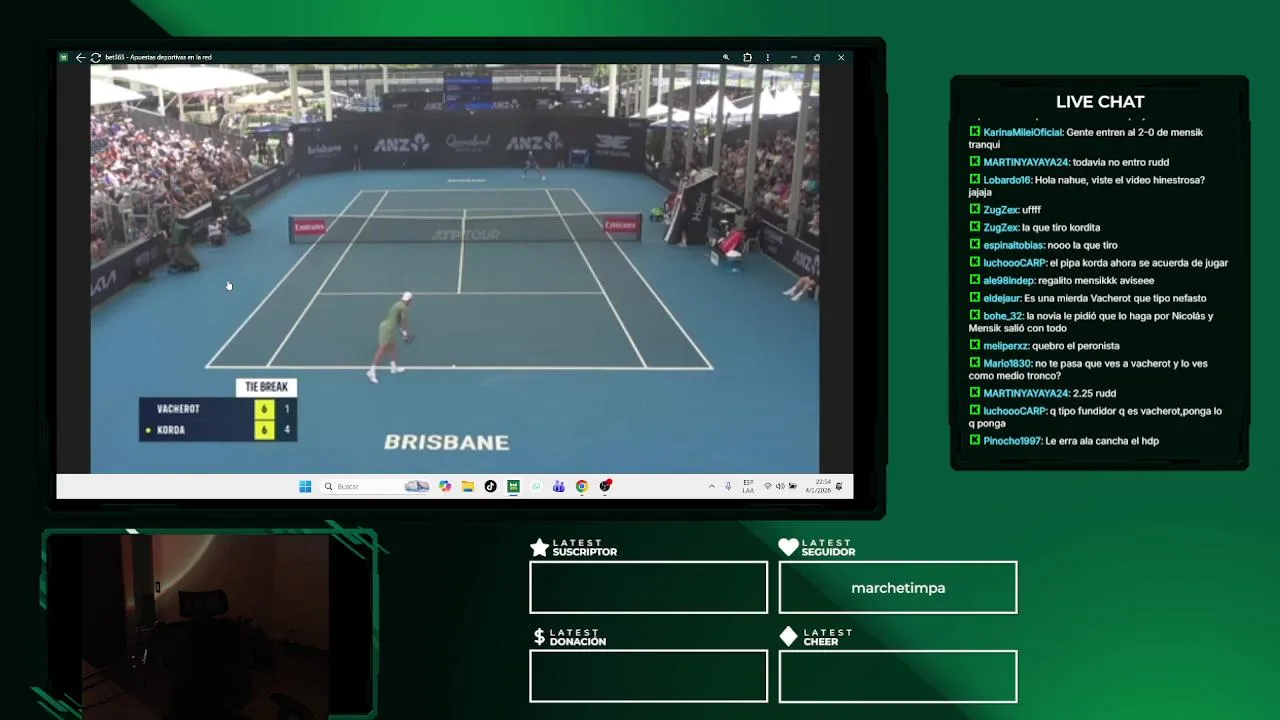The image size is (1280, 720).
Task: Open WhatsApp from the taskbar
Action: click(536, 486)
